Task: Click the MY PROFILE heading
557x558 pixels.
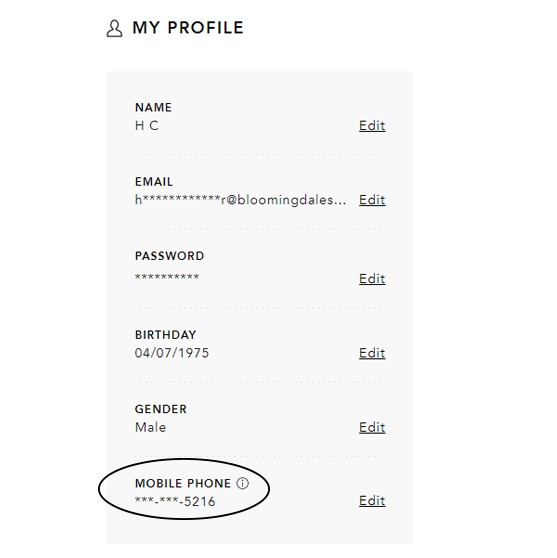Action: [x=188, y=28]
